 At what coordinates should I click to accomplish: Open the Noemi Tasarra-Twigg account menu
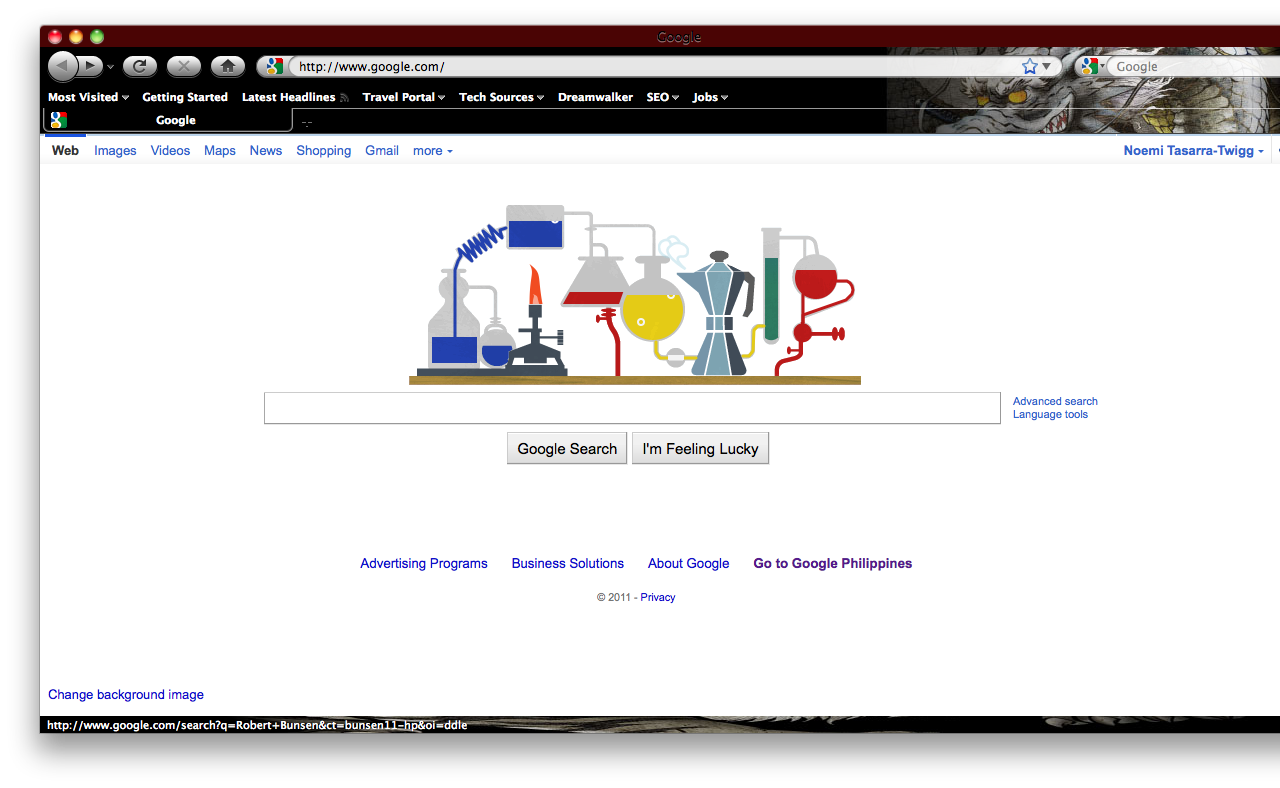coord(1194,151)
